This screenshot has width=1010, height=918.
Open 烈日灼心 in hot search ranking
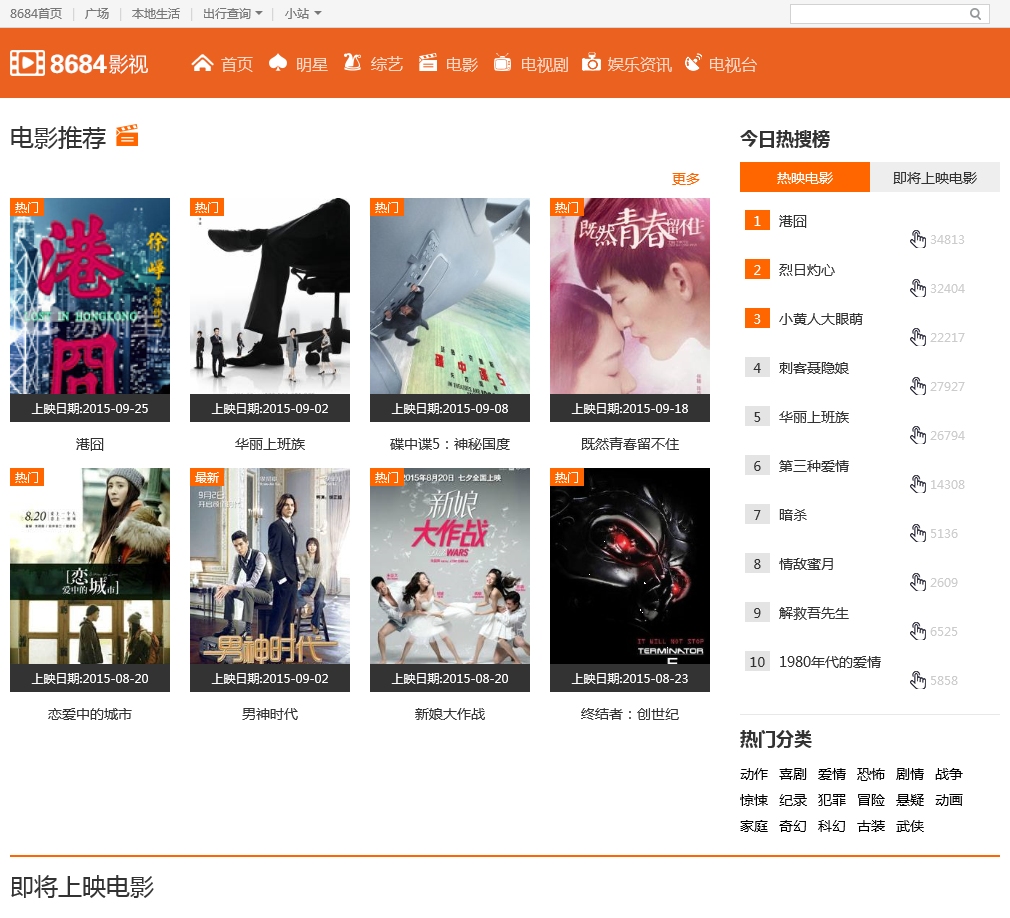click(x=806, y=270)
